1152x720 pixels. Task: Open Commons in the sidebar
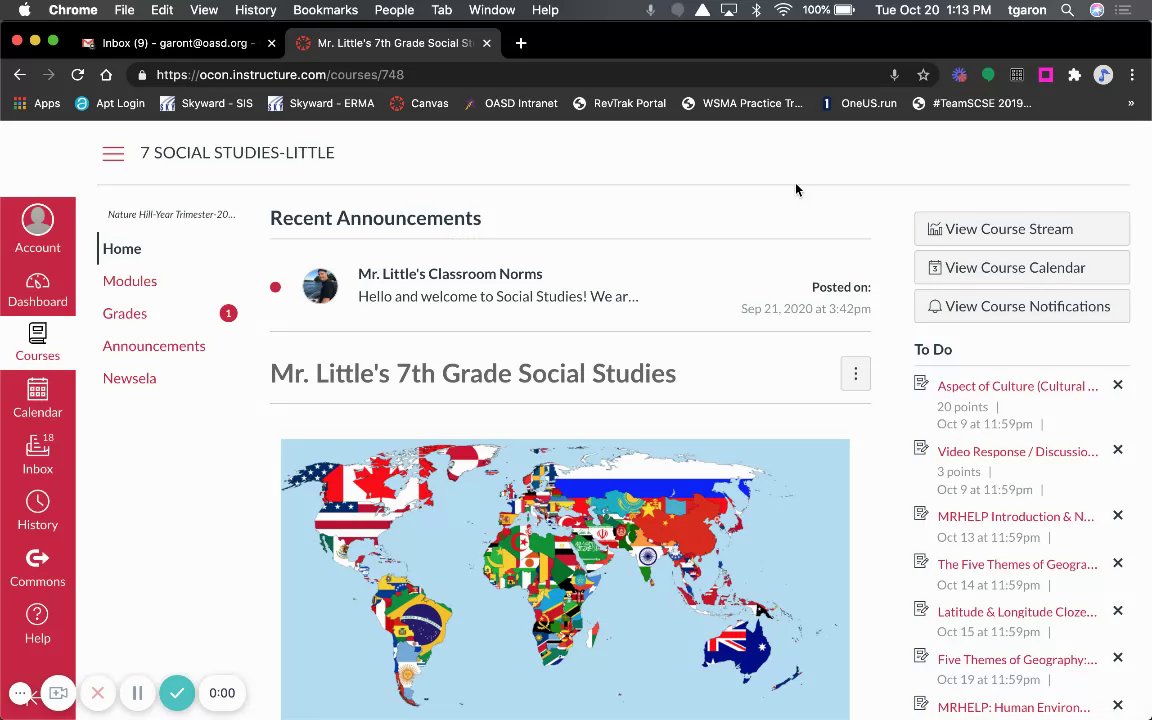[x=37, y=567]
